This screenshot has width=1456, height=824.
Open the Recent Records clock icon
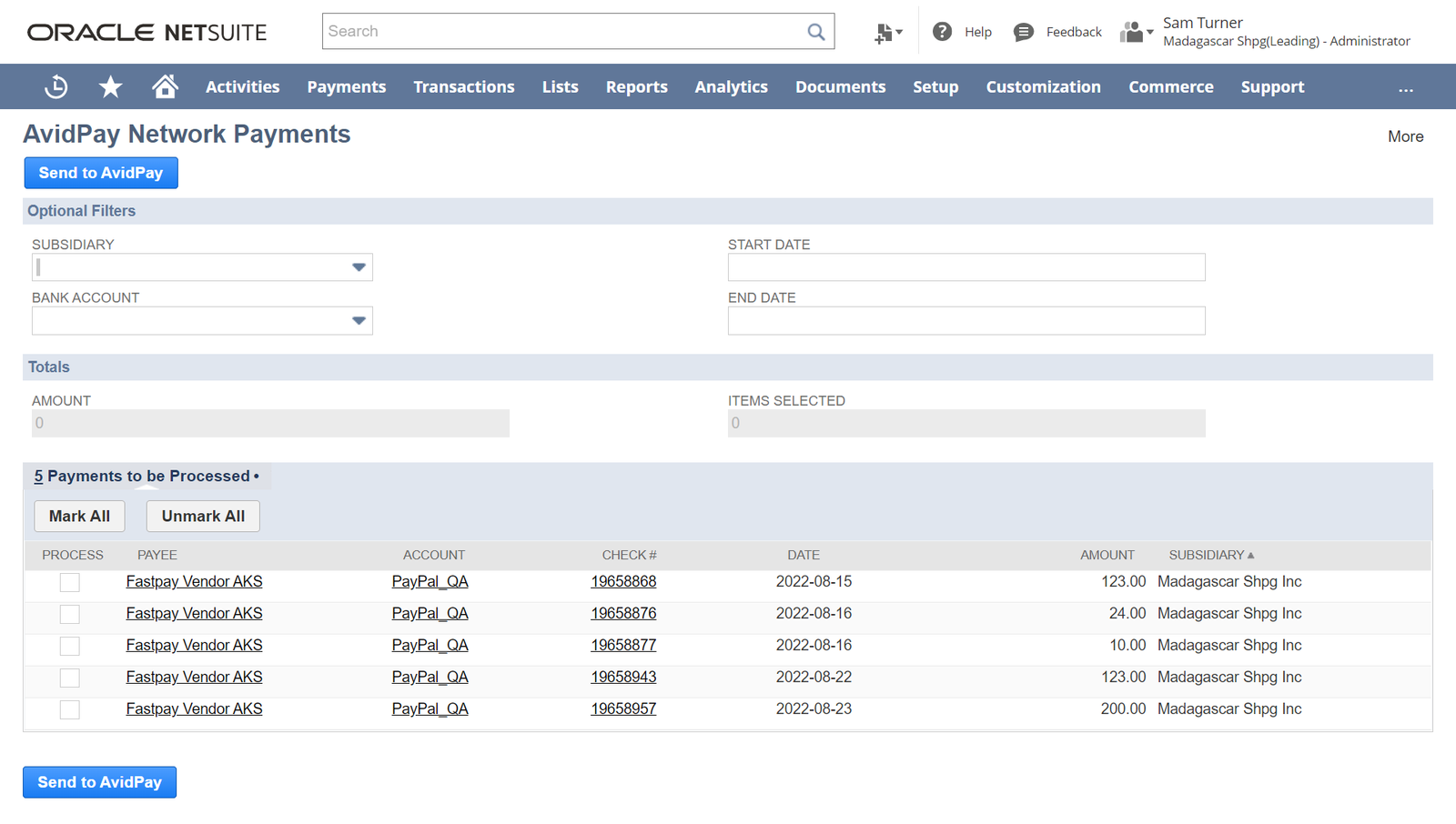56,86
